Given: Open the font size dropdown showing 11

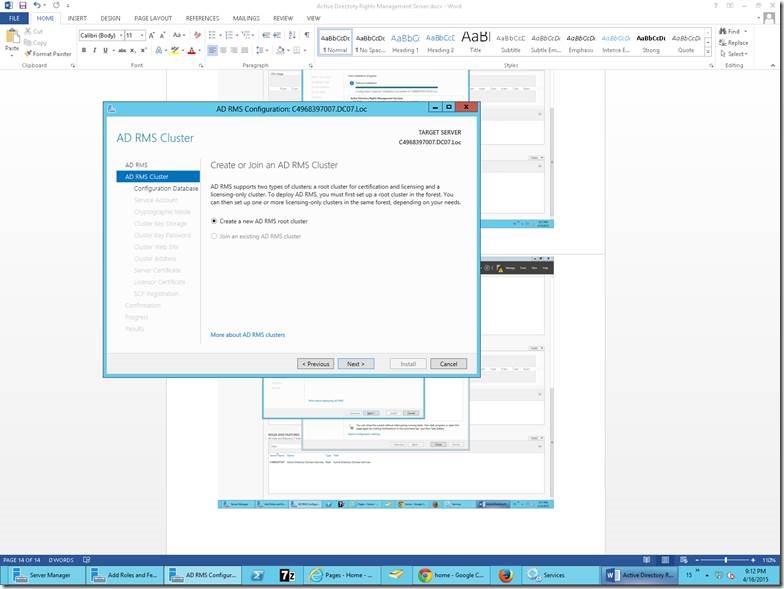Looking at the screenshot, I should pos(142,36).
